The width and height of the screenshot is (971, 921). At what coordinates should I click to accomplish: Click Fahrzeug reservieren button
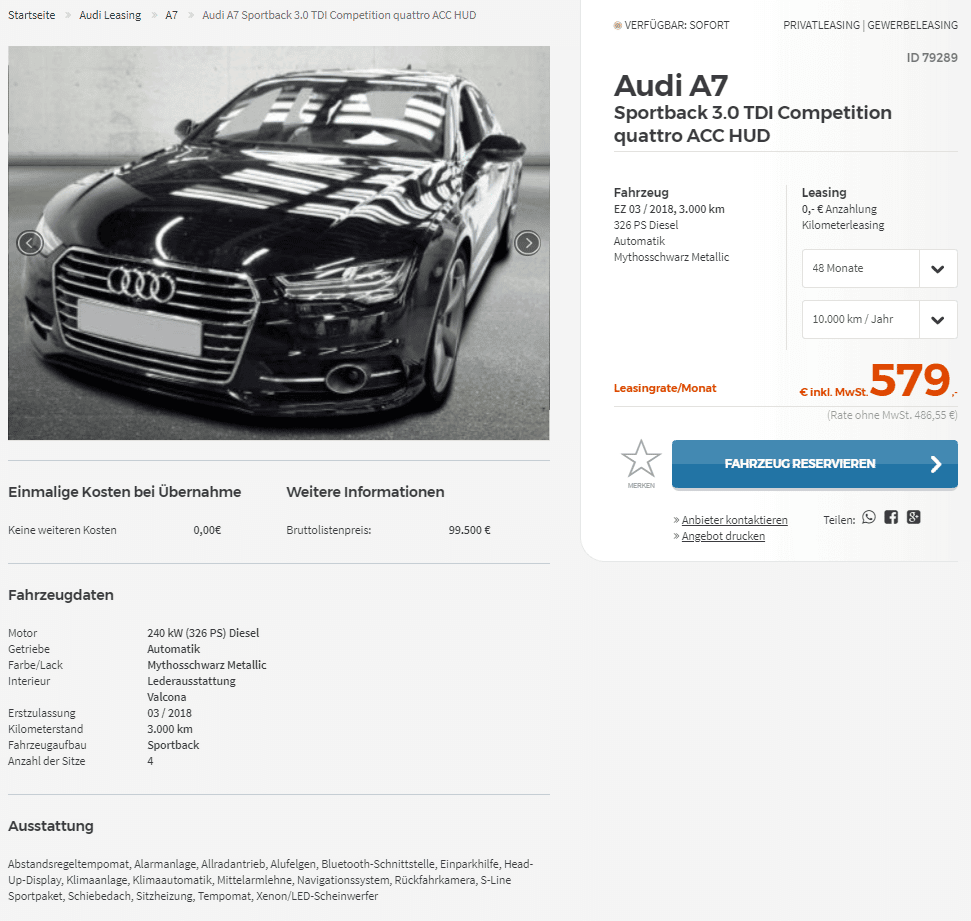[x=815, y=464]
